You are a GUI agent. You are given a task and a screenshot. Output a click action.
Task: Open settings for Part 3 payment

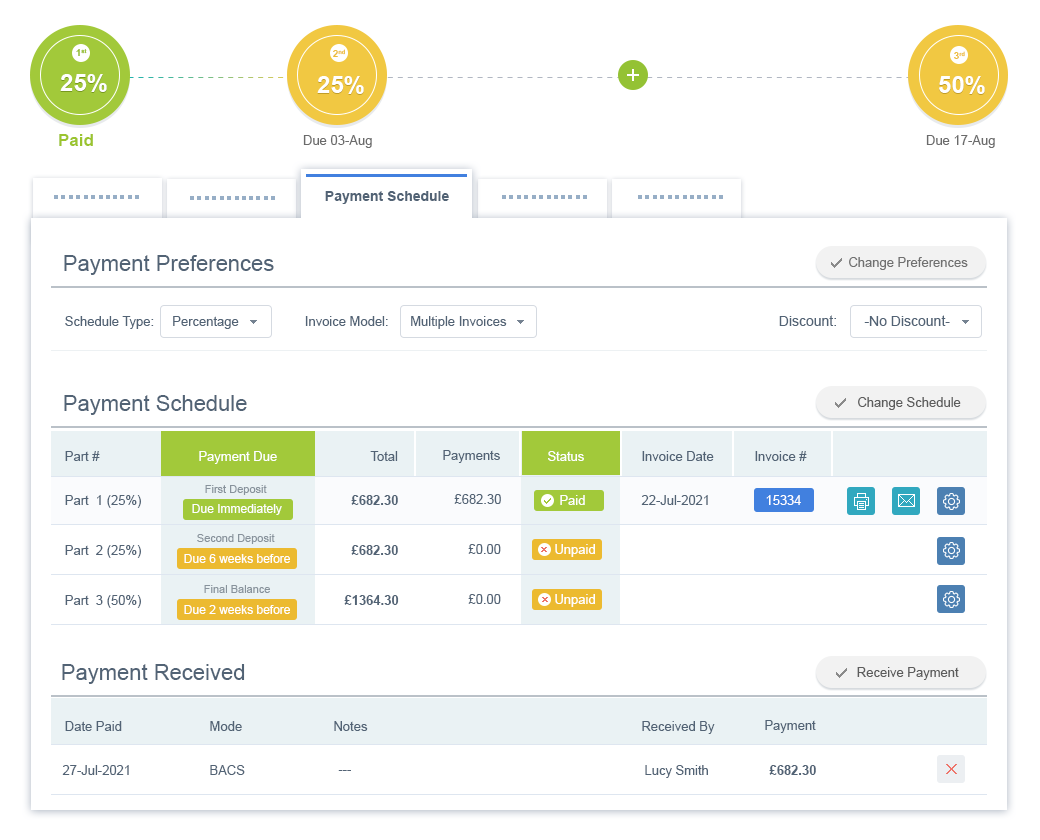[951, 600]
